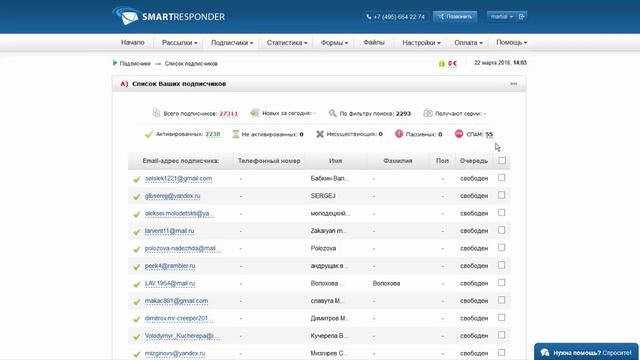Screen dimensions: 640x360
Task: Click the Новых за сегодня icon
Action: point(255,113)
